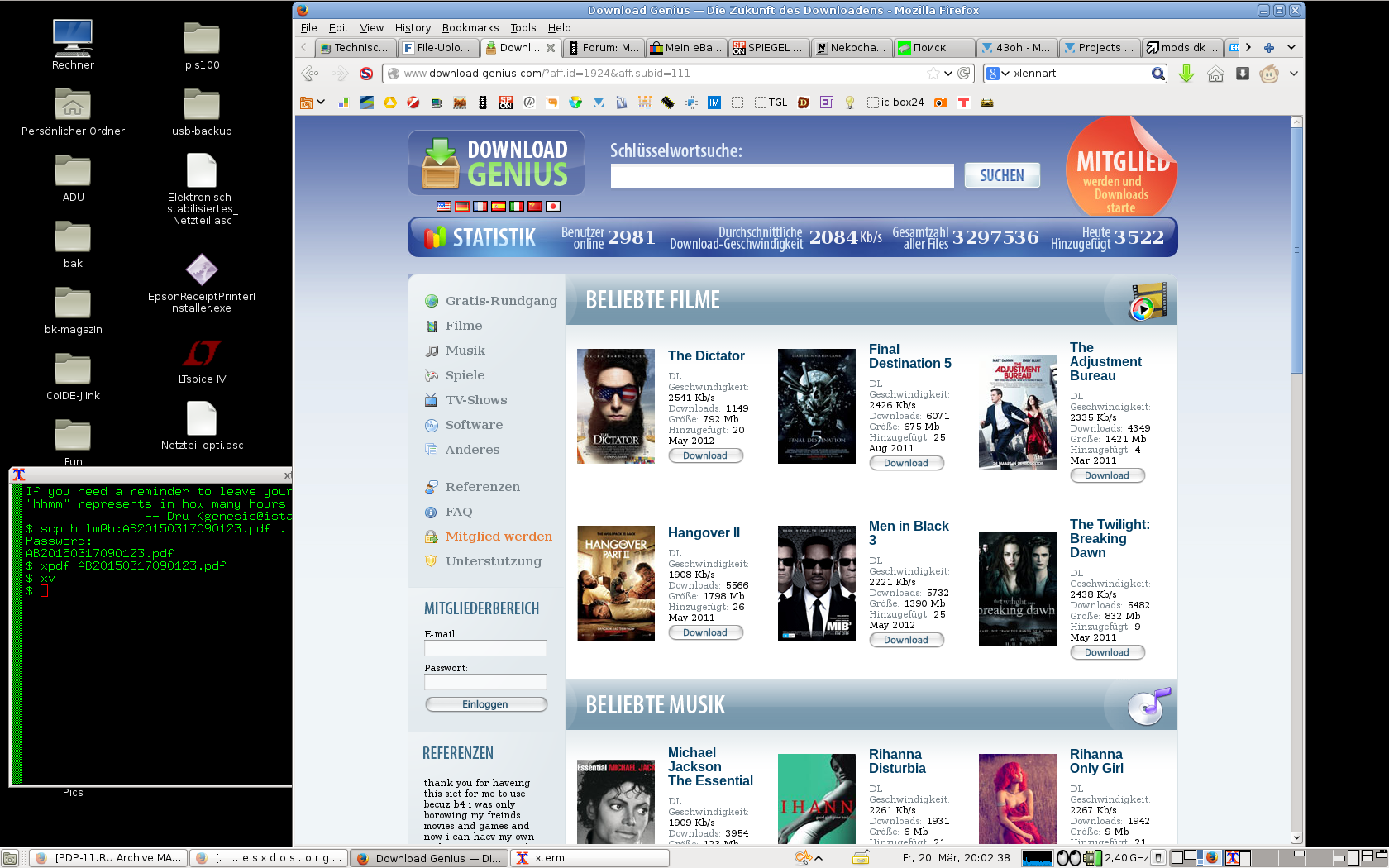The width and height of the screenshot is (1389, 868).
Task: Open the EpsonReceiptPrinterInstaller.exe desktop icon
Action: coord(202,284)
